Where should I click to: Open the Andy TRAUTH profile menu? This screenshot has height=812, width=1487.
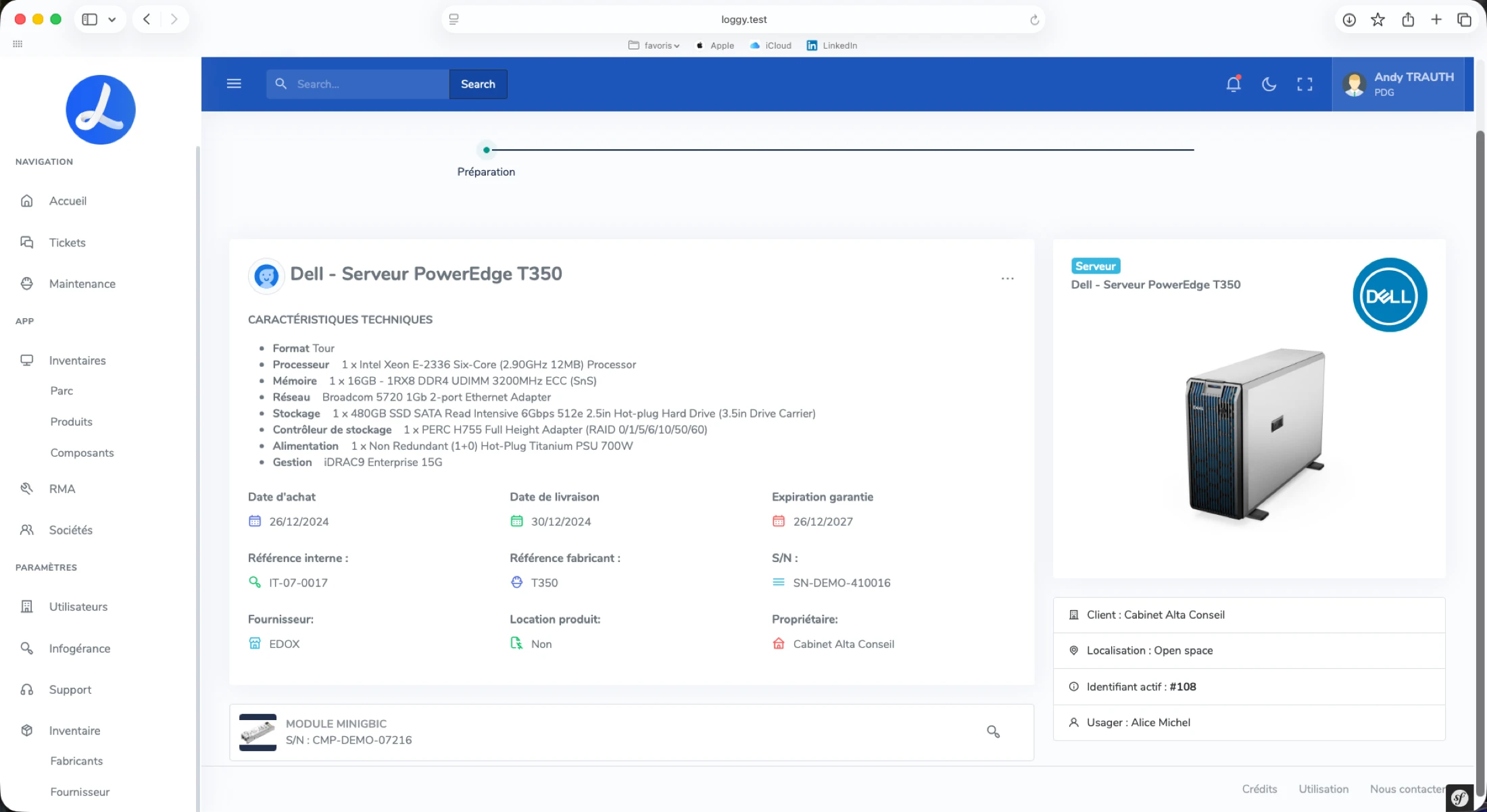coord(1398,84)
